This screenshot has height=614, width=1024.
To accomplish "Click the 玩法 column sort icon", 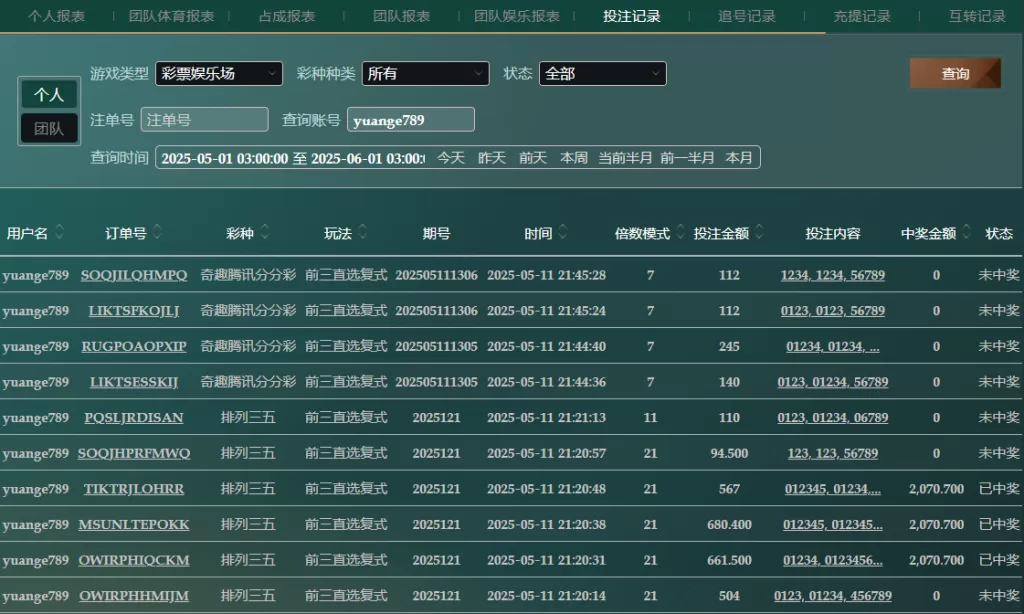I will pos(362,233).
